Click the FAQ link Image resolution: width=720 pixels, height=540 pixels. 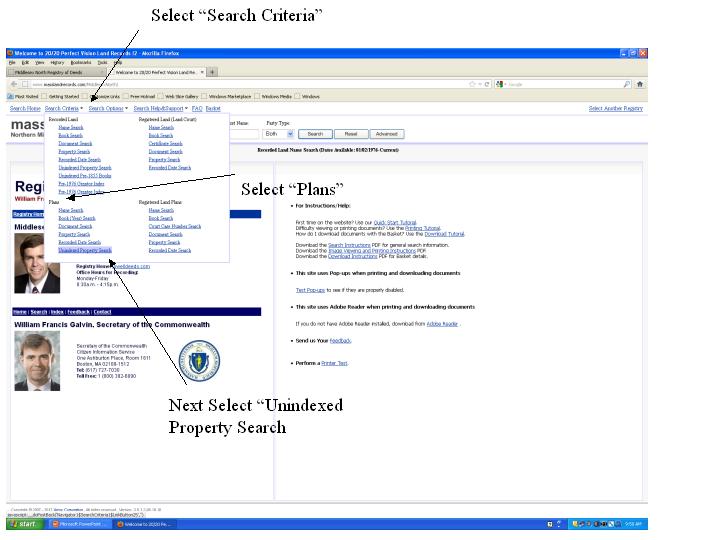point(197,108)
